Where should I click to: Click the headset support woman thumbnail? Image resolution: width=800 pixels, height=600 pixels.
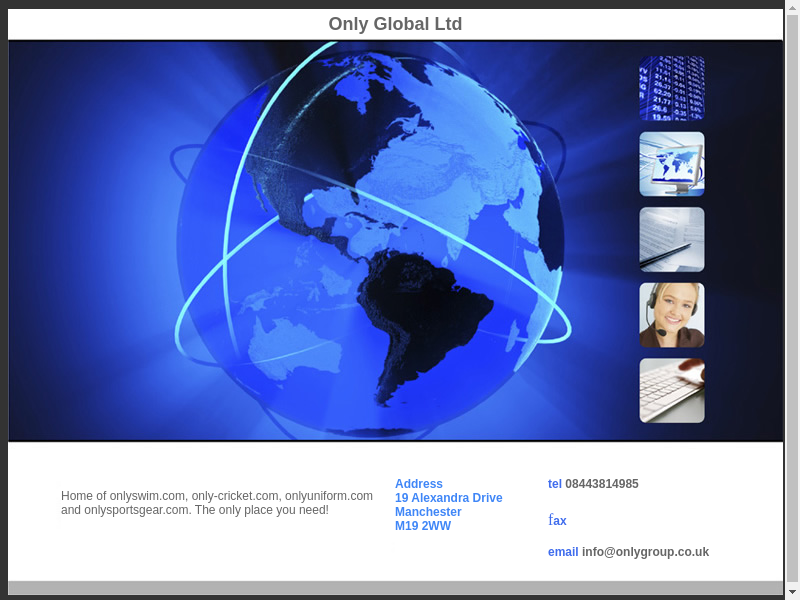pyautogui.click(x=671, y=315)
